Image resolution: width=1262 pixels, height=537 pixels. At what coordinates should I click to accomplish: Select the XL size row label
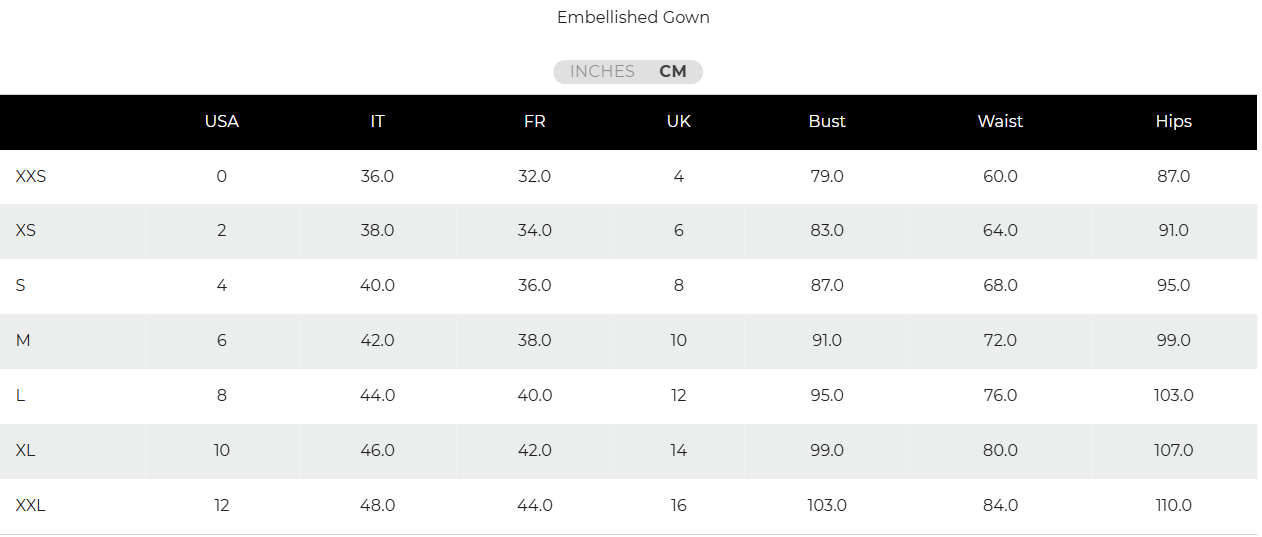click(x=26, y=451)
